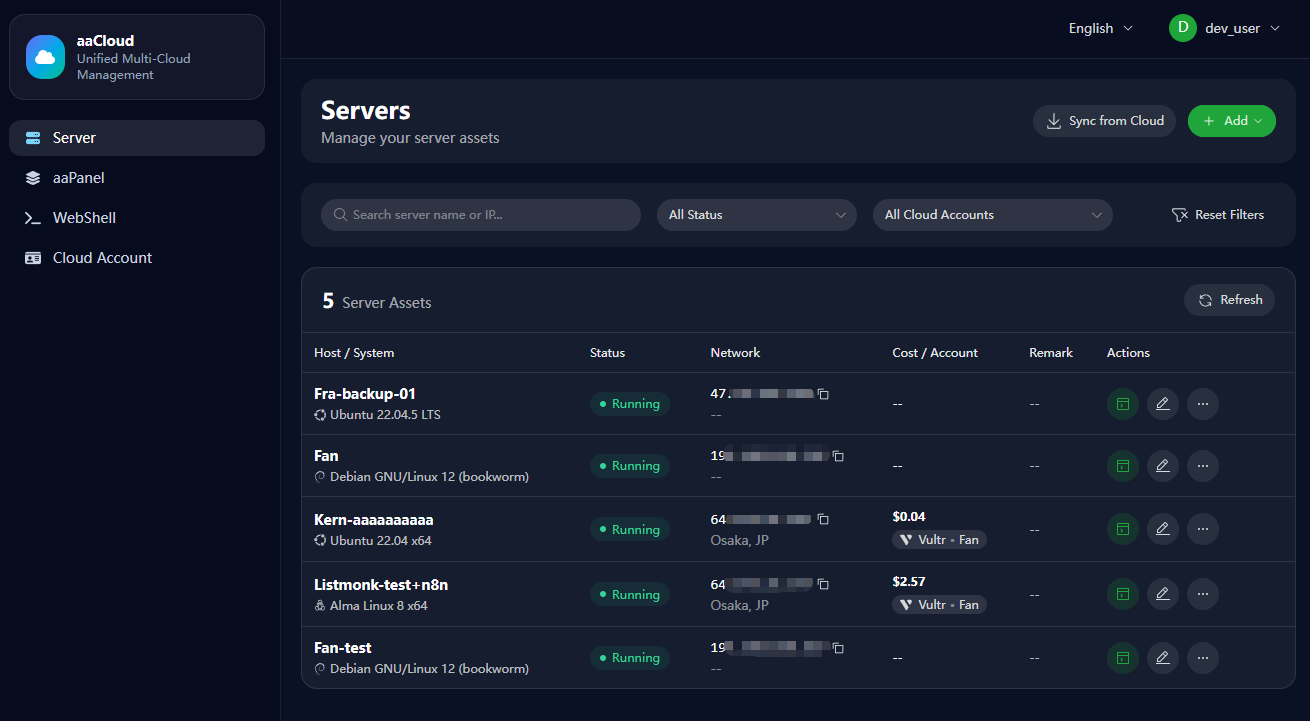1310x721 pixels.
Task: Expand the All Status filter dropdown
Action: 756,215
